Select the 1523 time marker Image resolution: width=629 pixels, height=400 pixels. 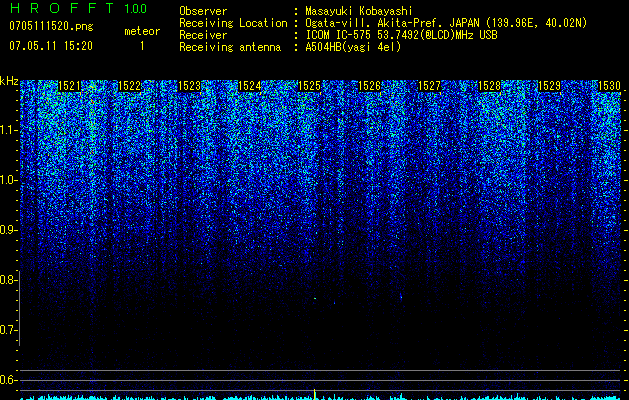tap(189, 86)
